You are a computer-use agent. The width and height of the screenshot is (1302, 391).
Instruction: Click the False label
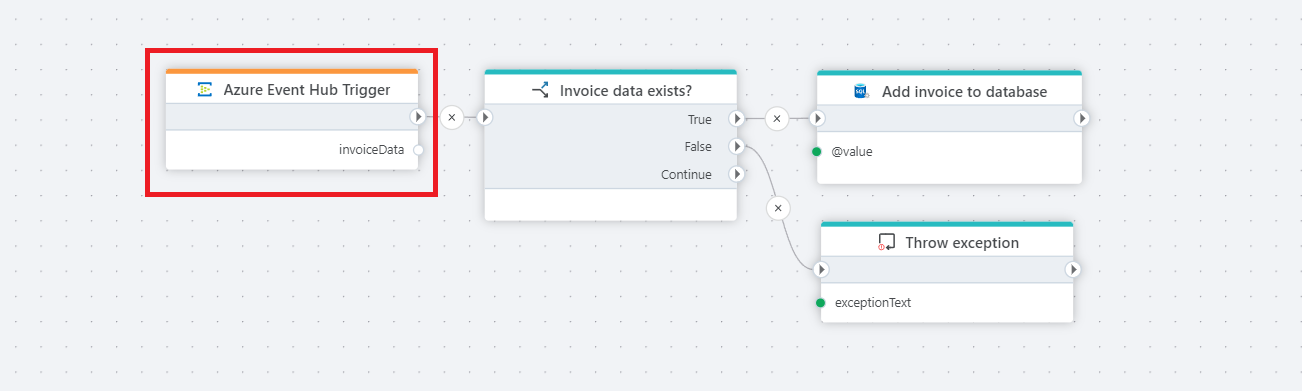pyautogui.click(x=698, y=146)
